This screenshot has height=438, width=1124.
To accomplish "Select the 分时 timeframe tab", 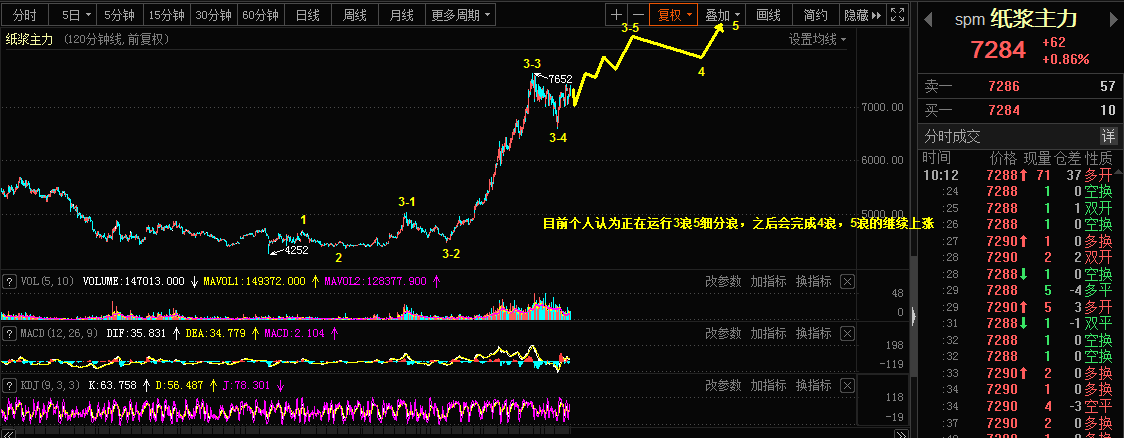I will click(24, 14).
